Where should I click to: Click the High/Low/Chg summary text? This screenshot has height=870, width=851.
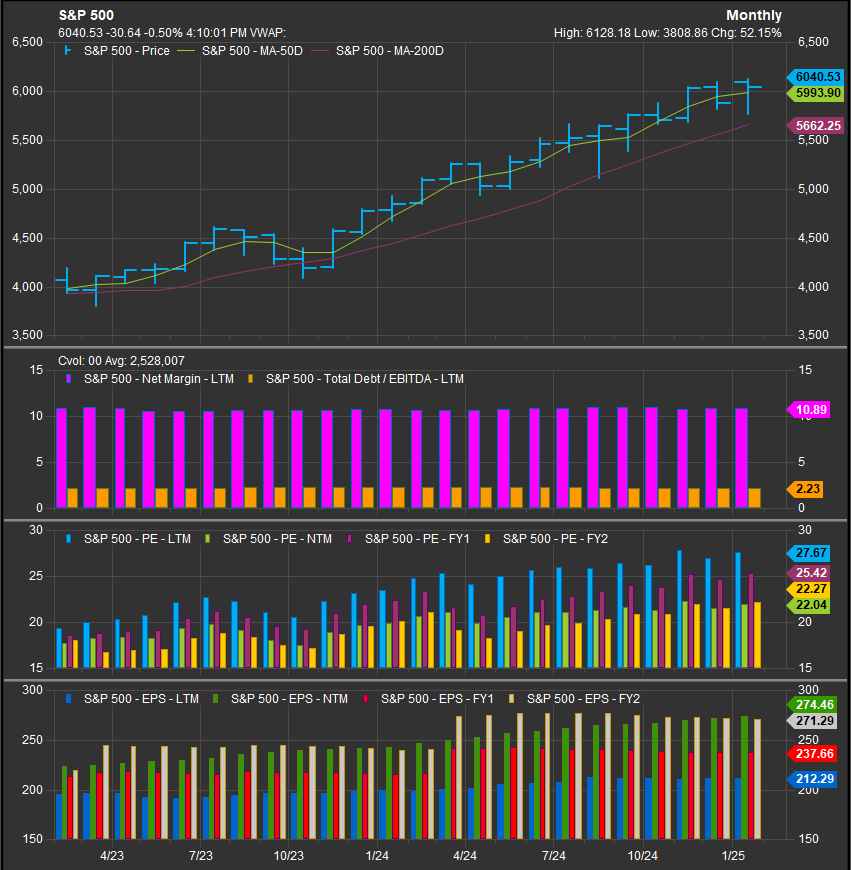pyautogui.click(x=667, y=33)
